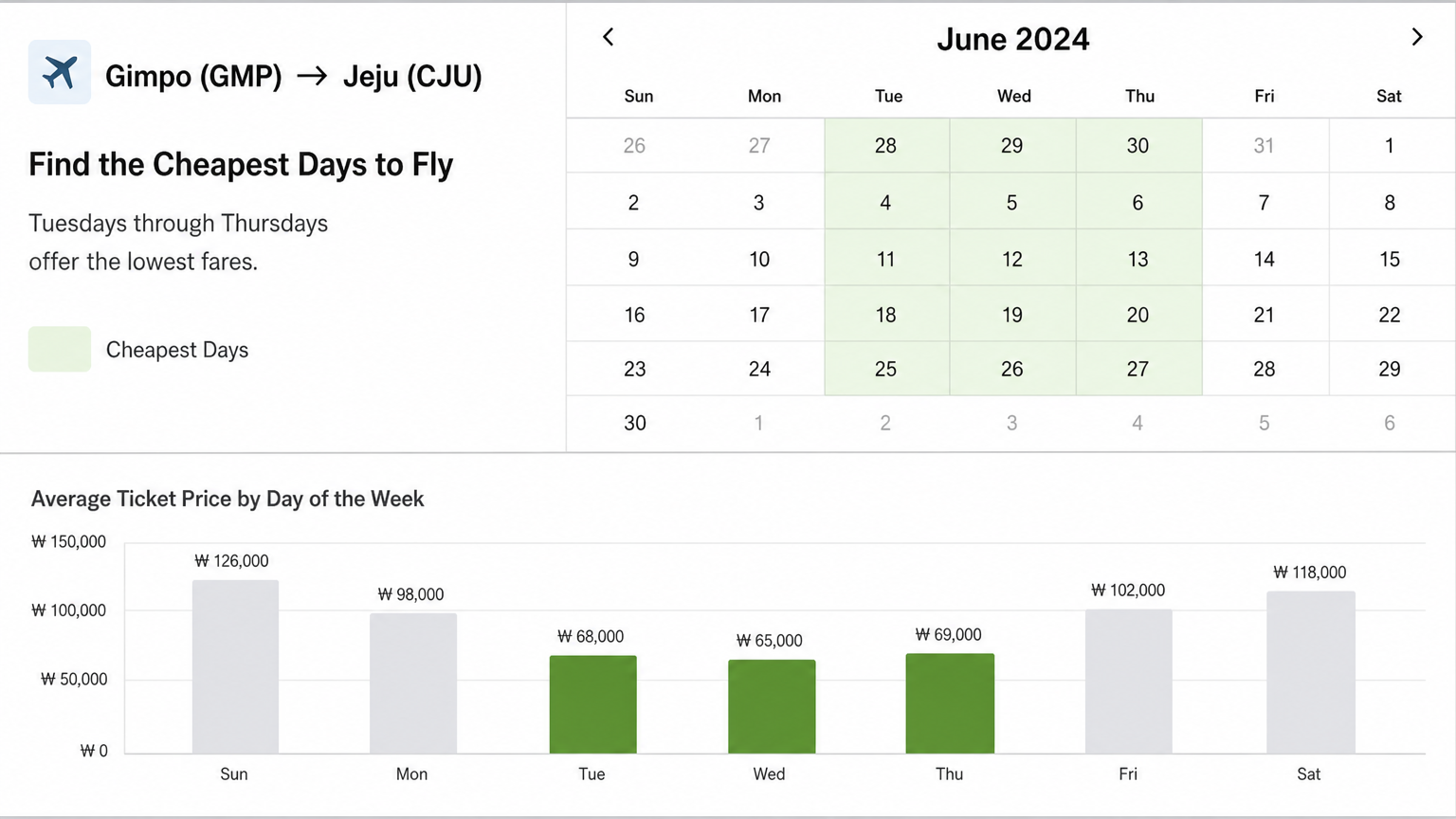Click the Saturday ₩118,000 bar

[x=1311, y=672]
